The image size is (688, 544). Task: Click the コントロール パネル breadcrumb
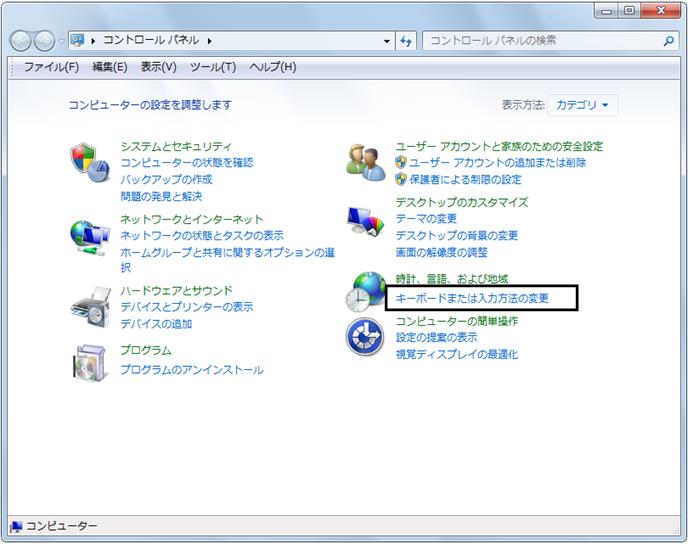click(x=151, y=40)
